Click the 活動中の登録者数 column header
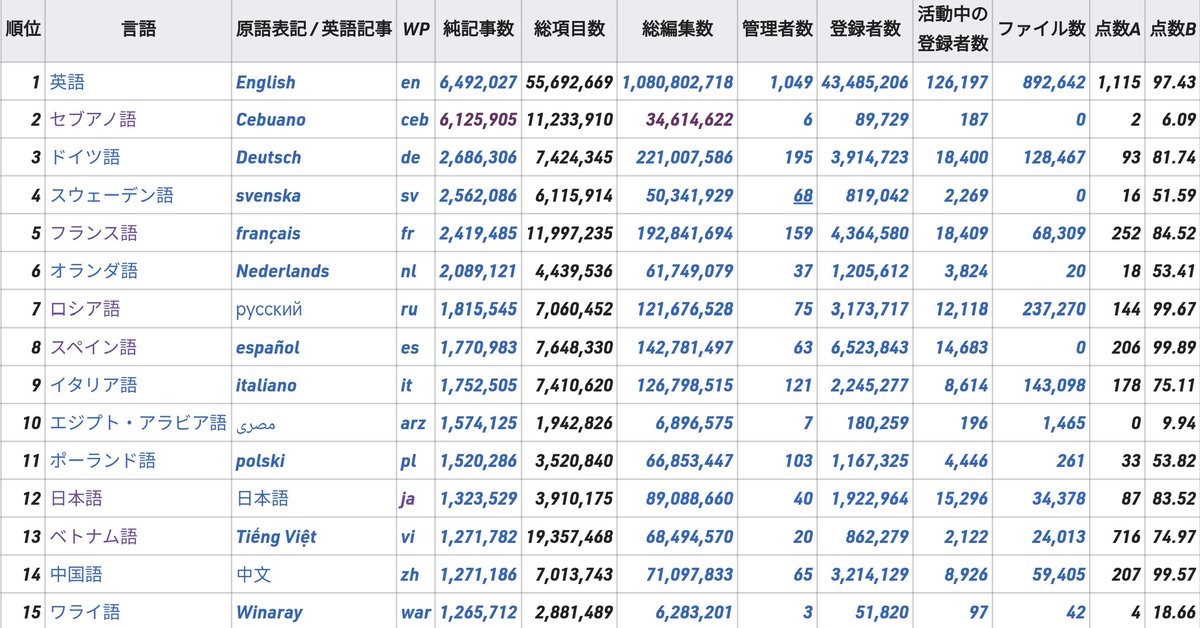Screen dimensions: 1200x628 953,29
